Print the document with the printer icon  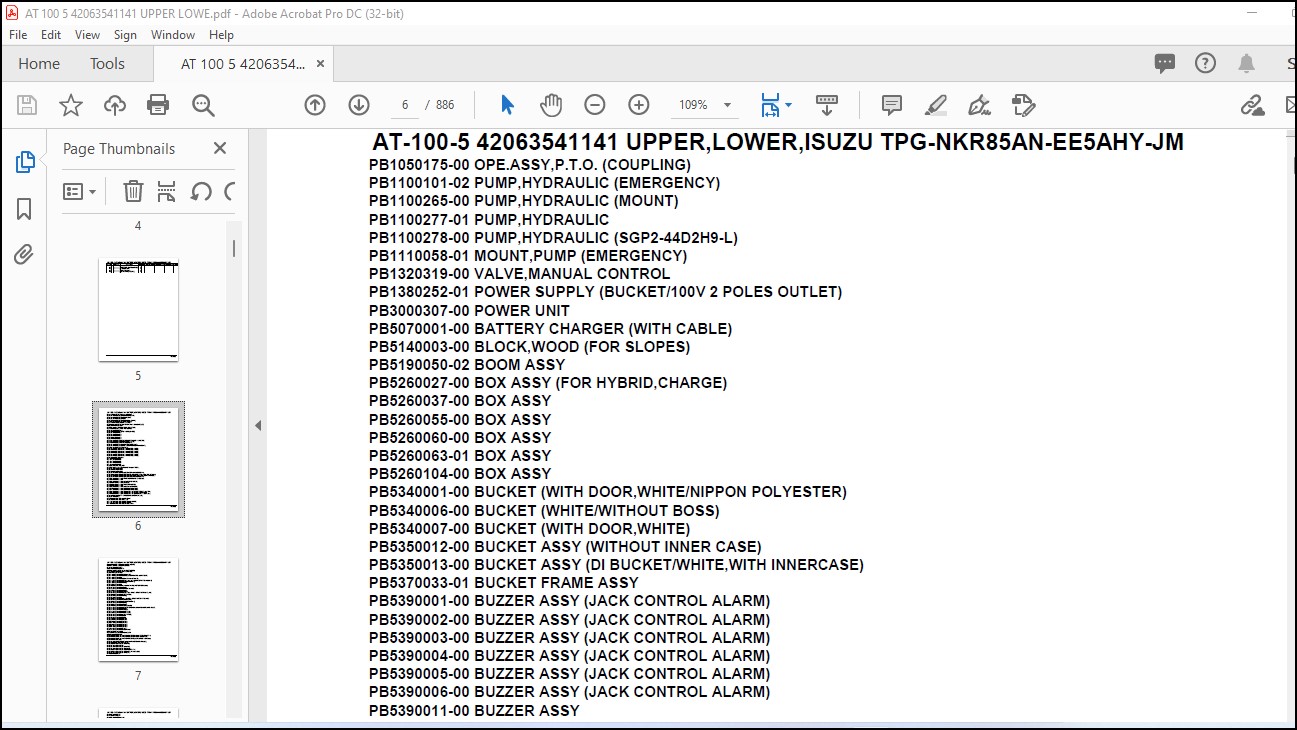(x=158, y=105)
